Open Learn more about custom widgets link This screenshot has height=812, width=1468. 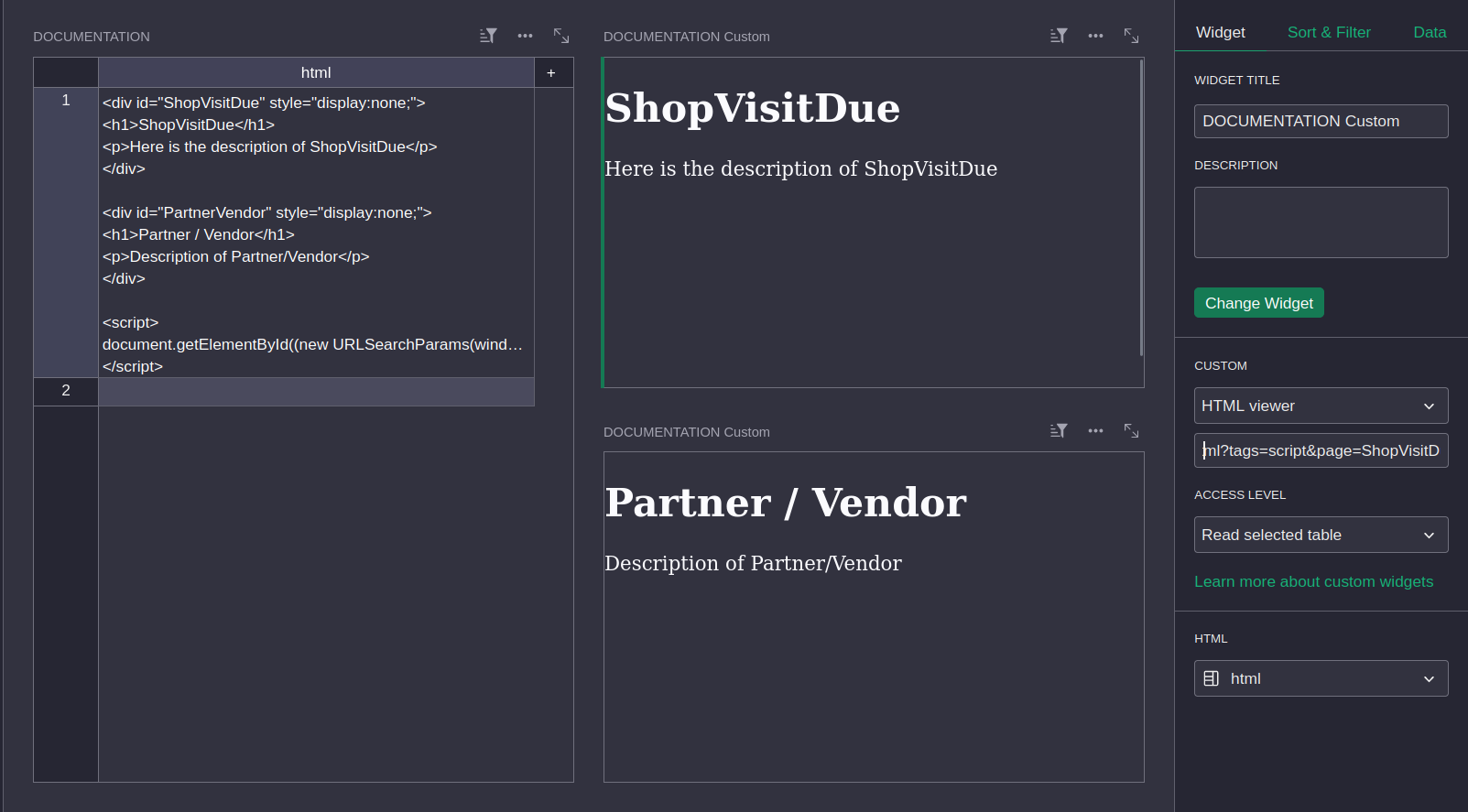pos(1313,581)
